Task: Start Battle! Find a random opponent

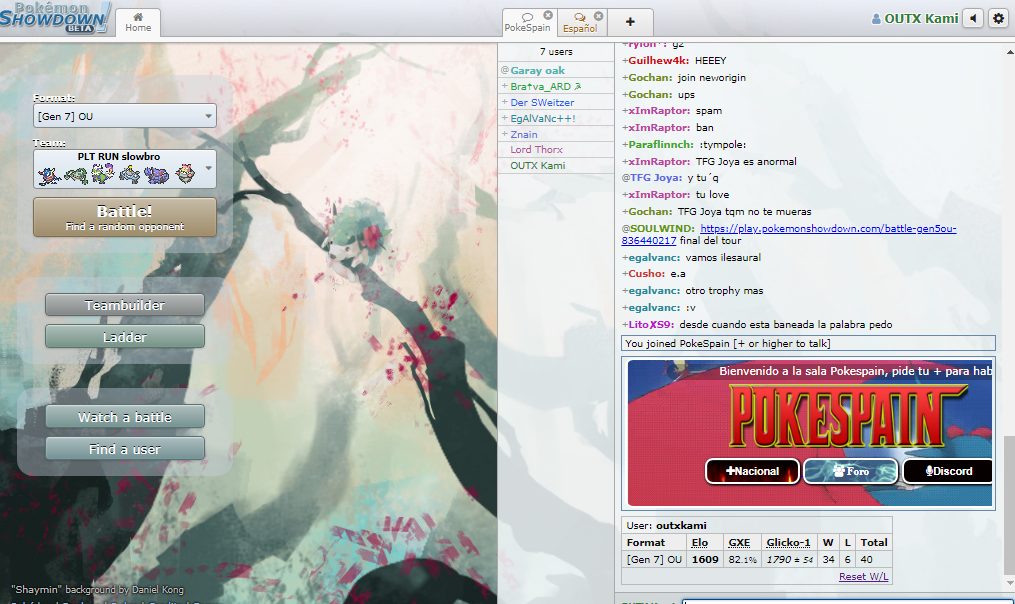Action: 125,217
